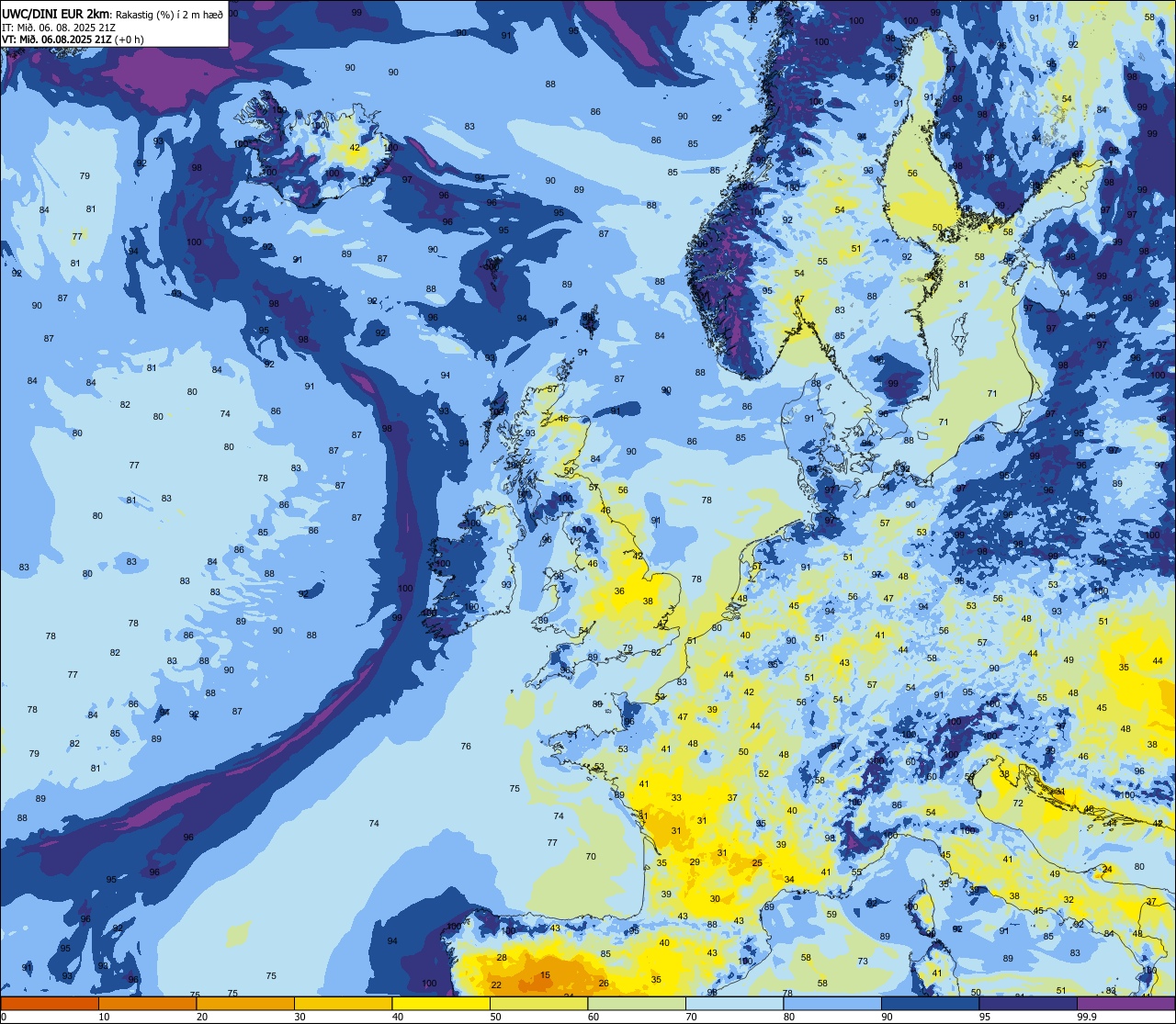Click the 'Rakastig (%) í 2 m hæð' label
Viewport: 1176px width, 1024px height.
[x=168, y=14]
